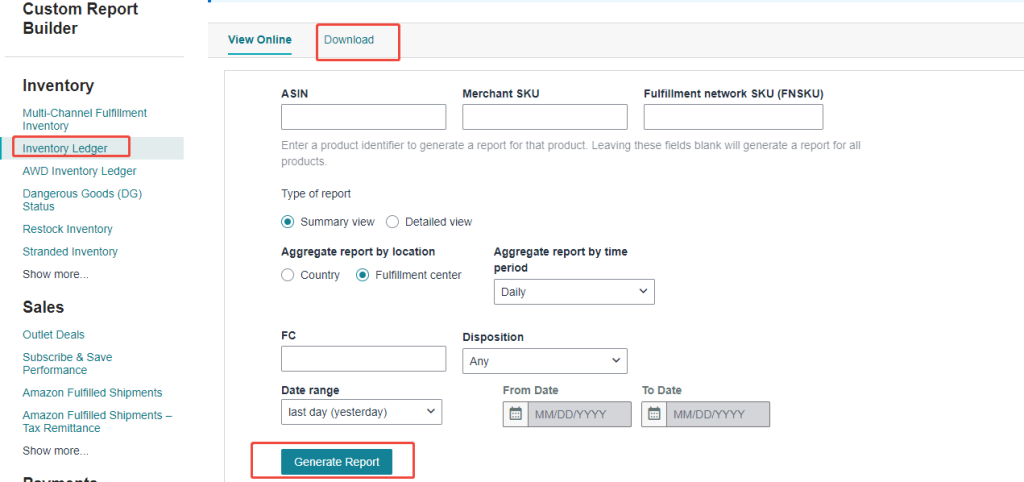Screen dimensions: 1024x482
Task: Choose Country aggregation radio button
Action: (288, 275)
